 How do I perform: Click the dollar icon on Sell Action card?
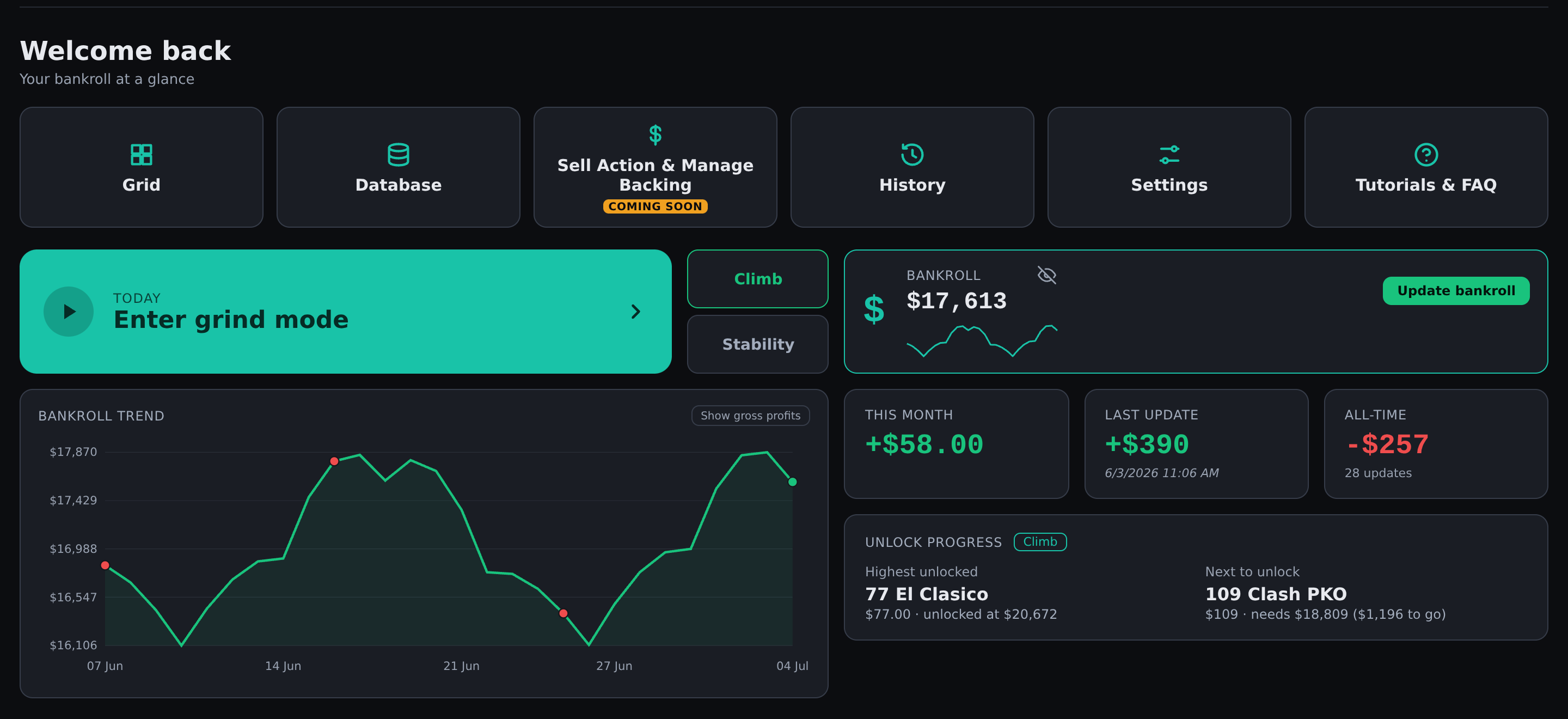(x=655, y=135)
